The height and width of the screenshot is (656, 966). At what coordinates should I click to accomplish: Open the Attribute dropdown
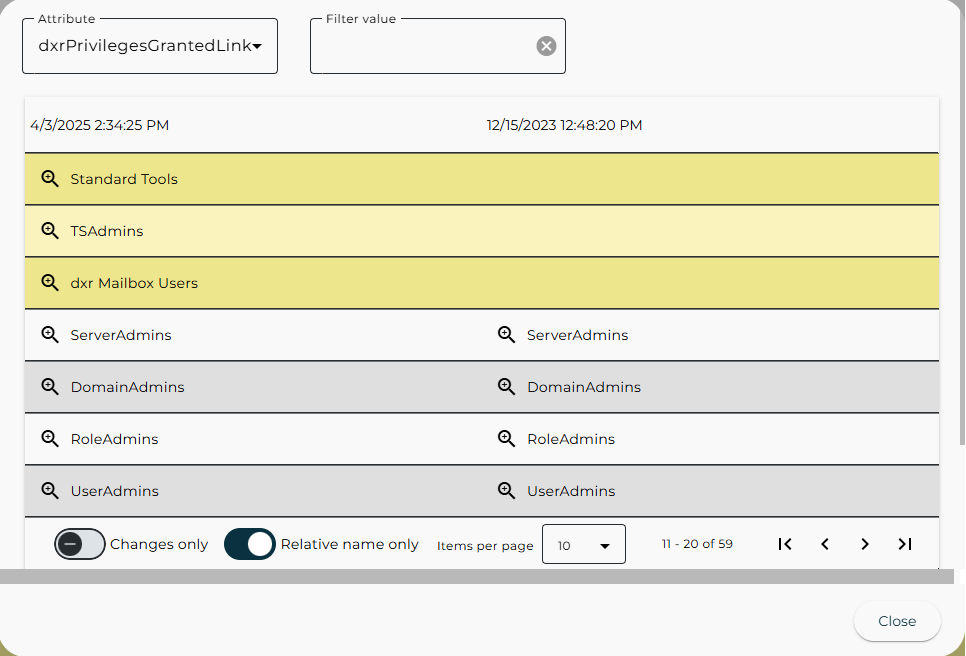(150, 45)
